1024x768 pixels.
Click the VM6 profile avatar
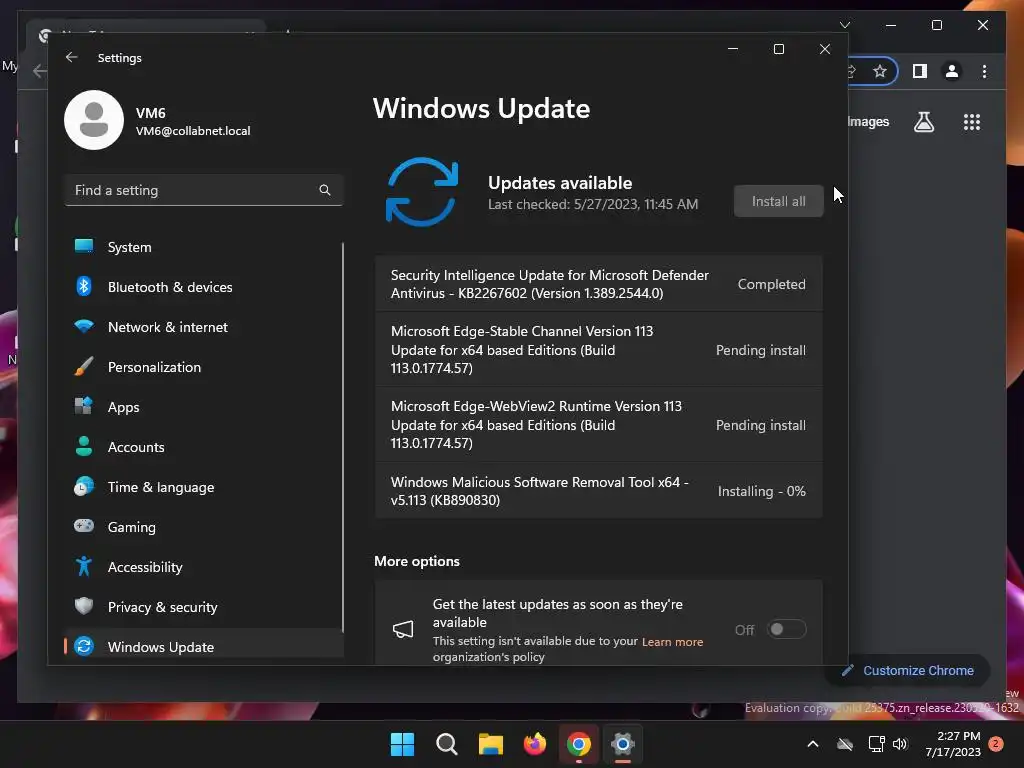tap(94, 120)
